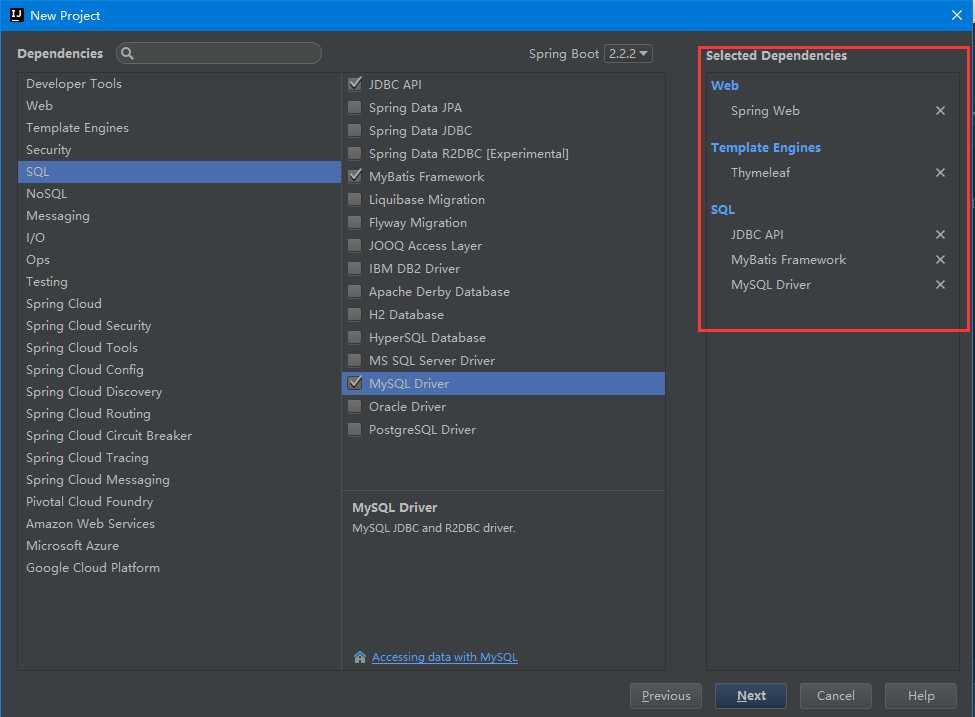
Task: Select the Spring Cloud Routing category
Action: [179, 414]
